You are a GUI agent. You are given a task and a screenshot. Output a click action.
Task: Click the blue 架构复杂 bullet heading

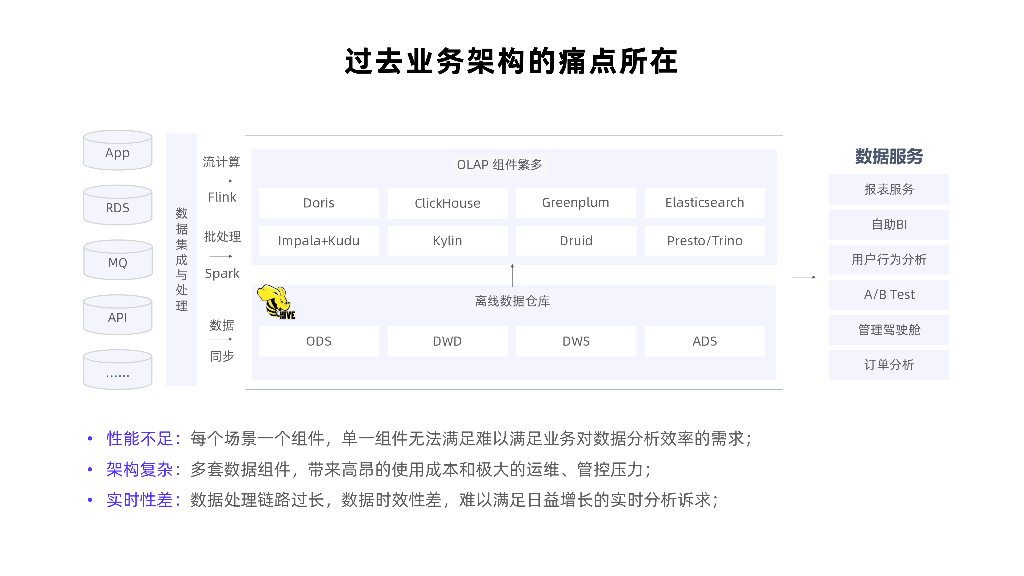tap(140, 469)
